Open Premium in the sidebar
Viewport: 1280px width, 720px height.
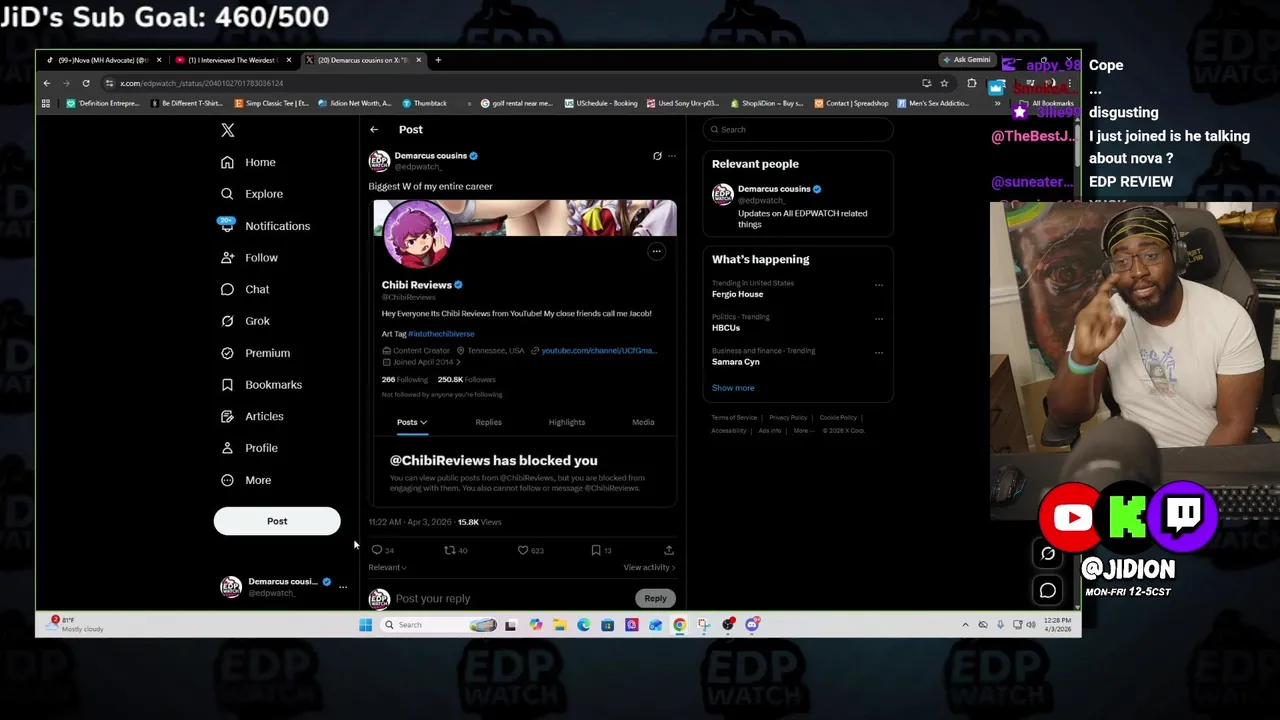click(255, 353)
